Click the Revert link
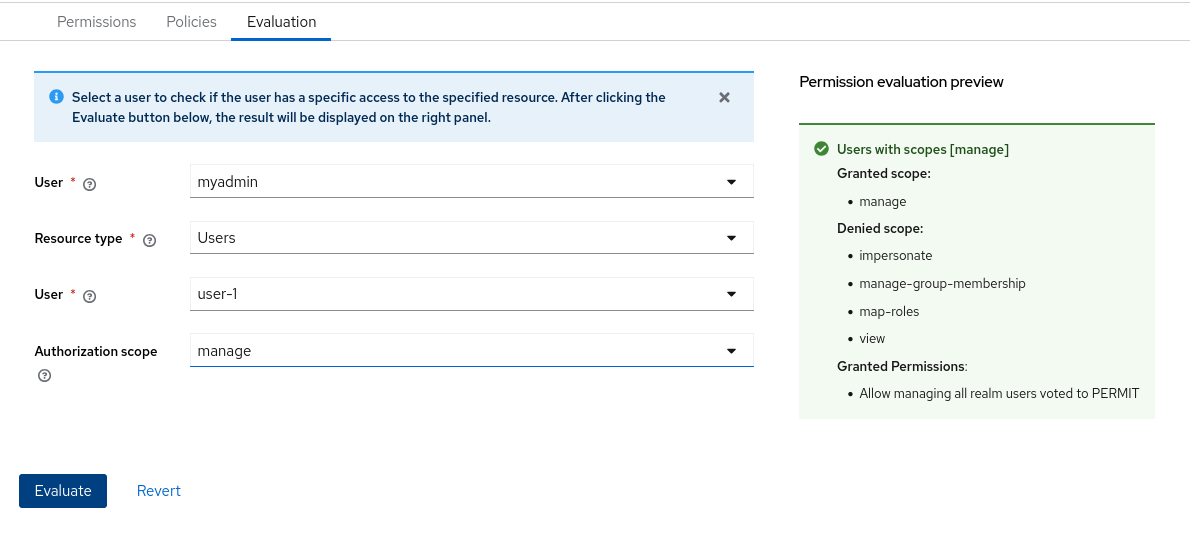The width and height of the screenshot is (1190, 537). pyautogui.click(x=158, y=491)
